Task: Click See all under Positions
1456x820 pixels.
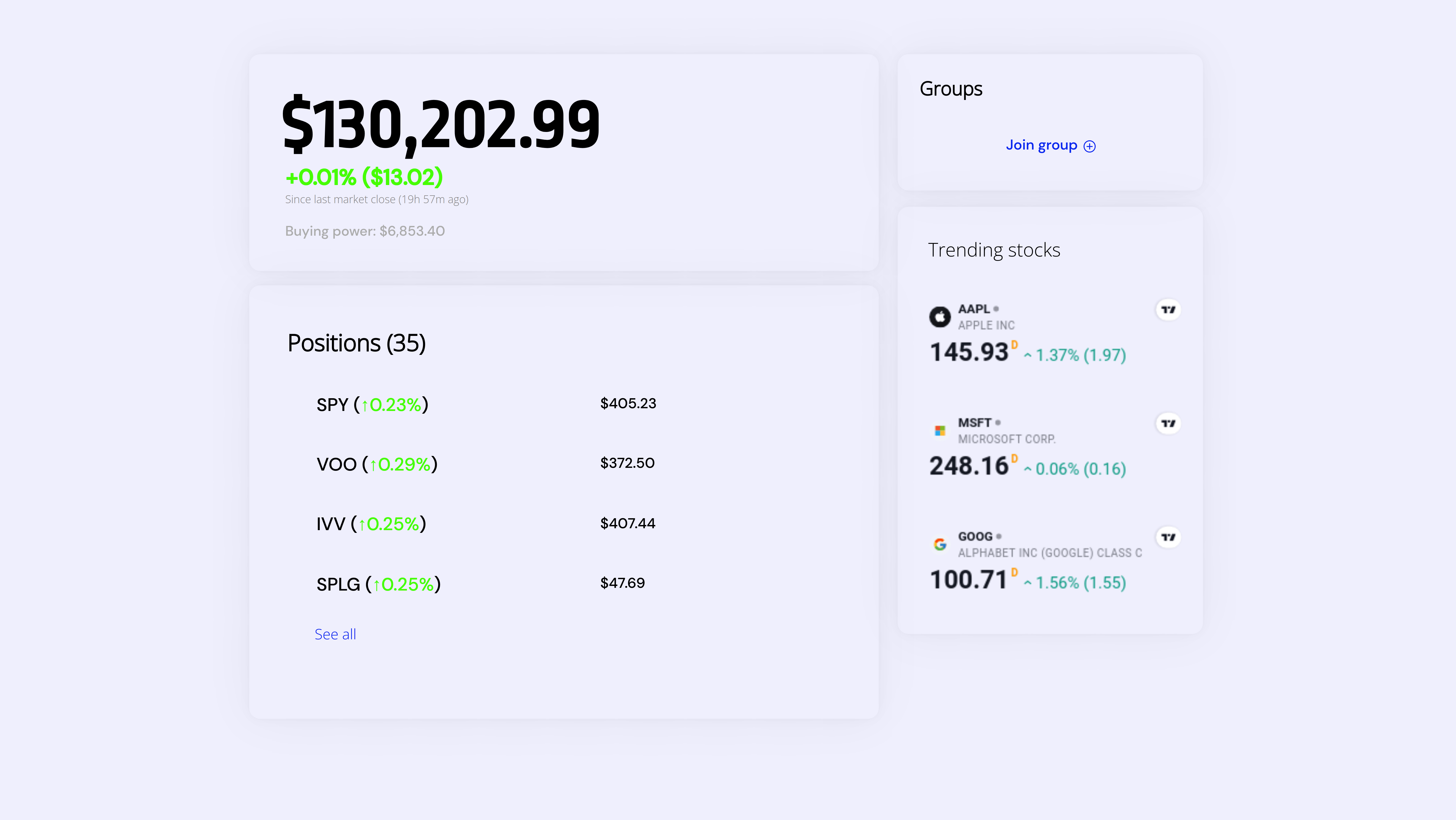Action: tap(335, 634)
